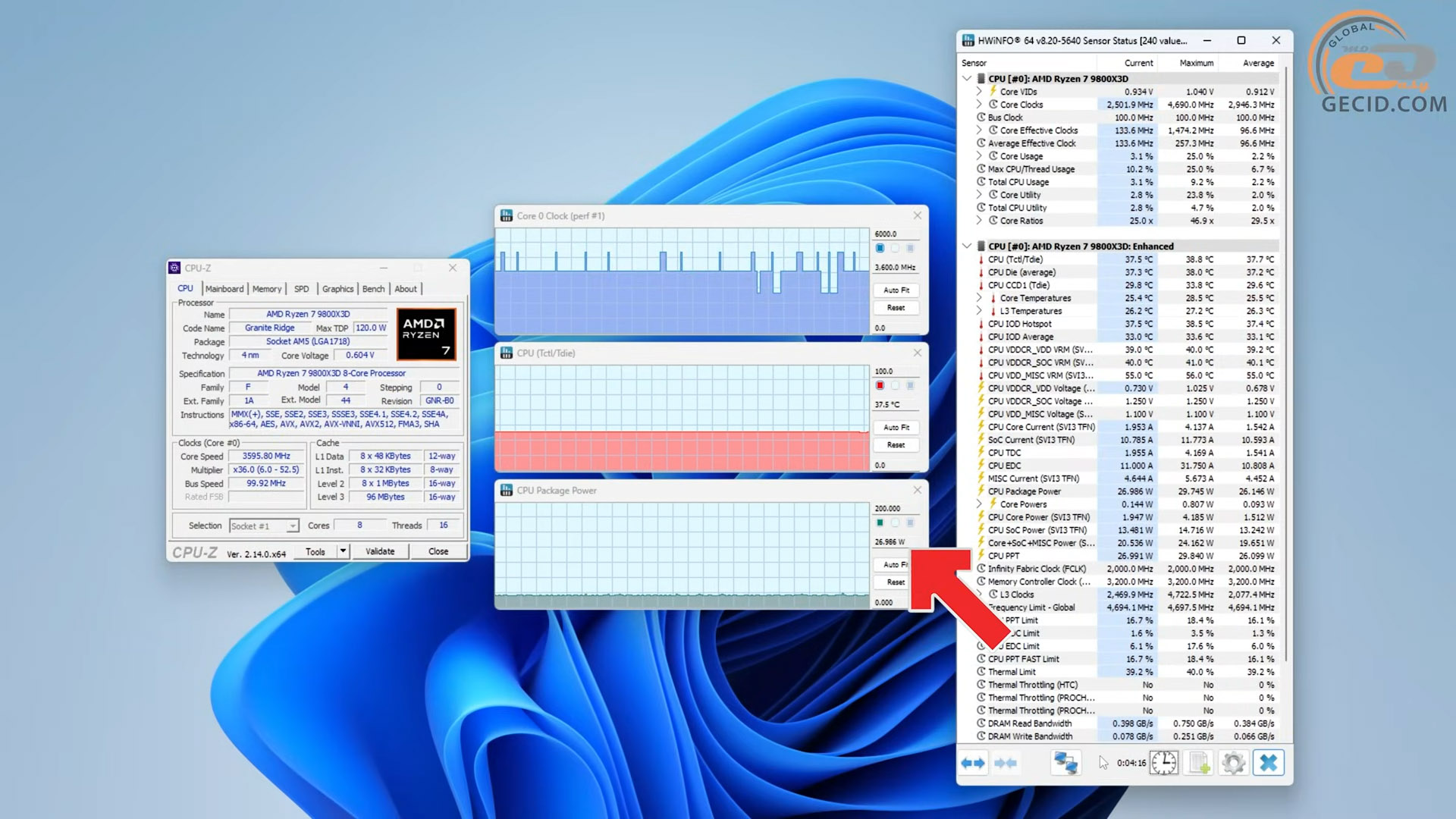
Task: Click the faded shrink-columns arrows icon in HWiNFO
Action: tap(1006, 763)
